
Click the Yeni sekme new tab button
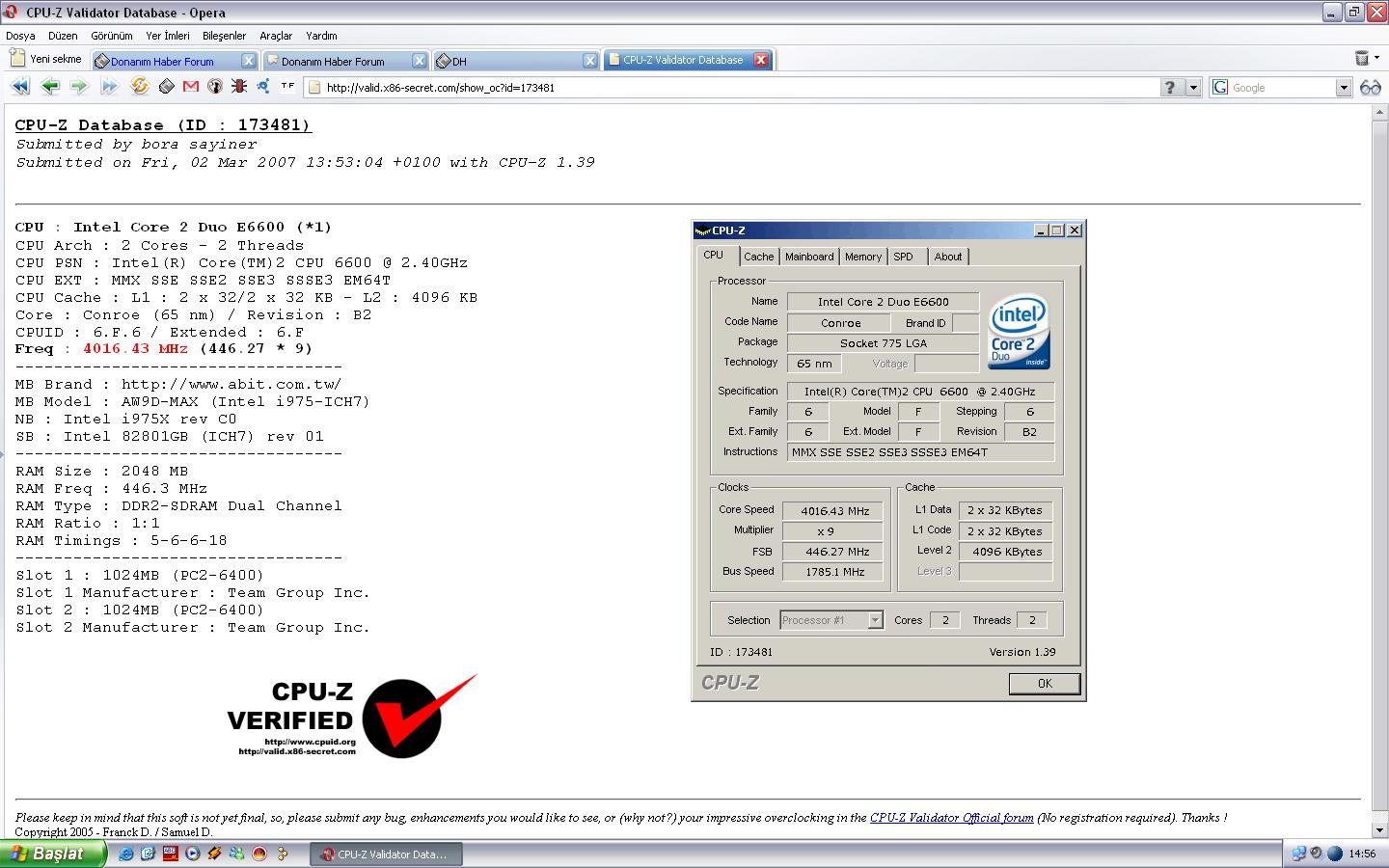46,59
